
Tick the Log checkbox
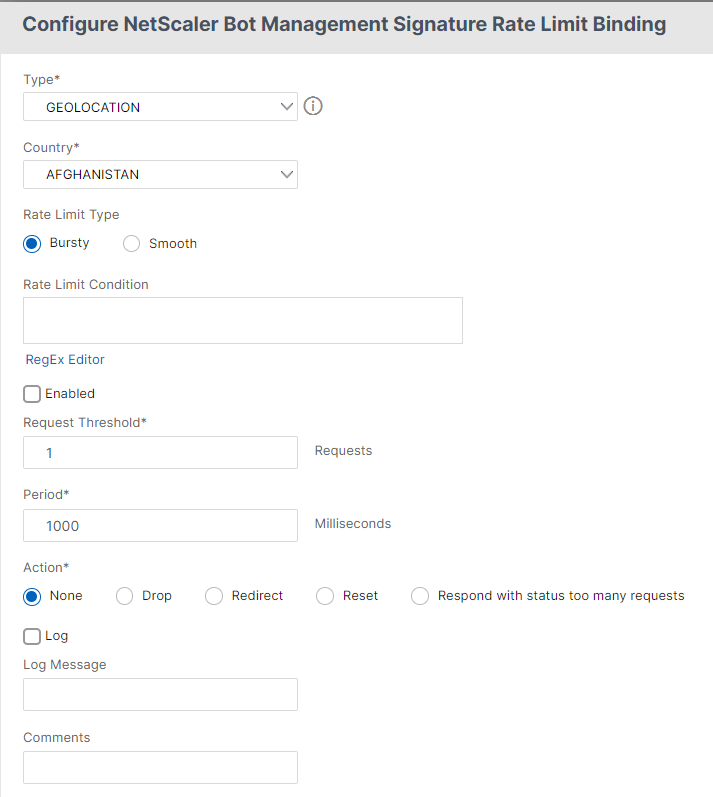(32, 636)
